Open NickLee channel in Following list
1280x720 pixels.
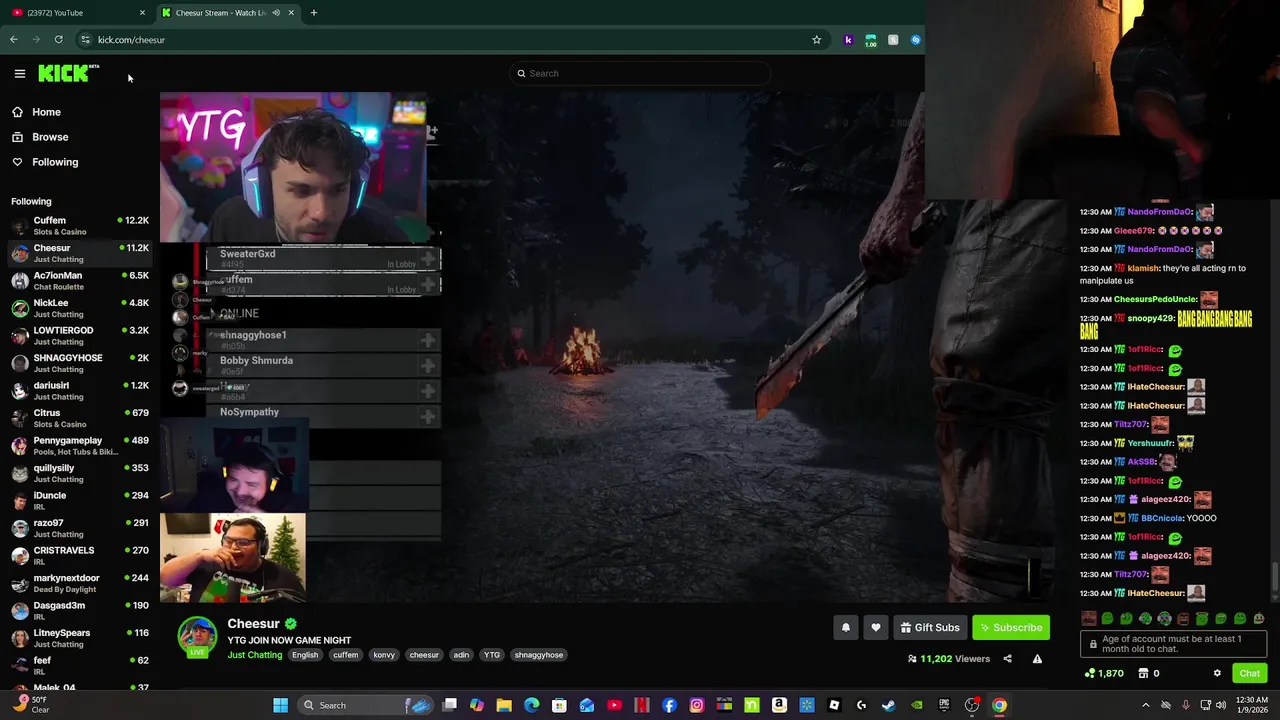click(x=80, y=308)
